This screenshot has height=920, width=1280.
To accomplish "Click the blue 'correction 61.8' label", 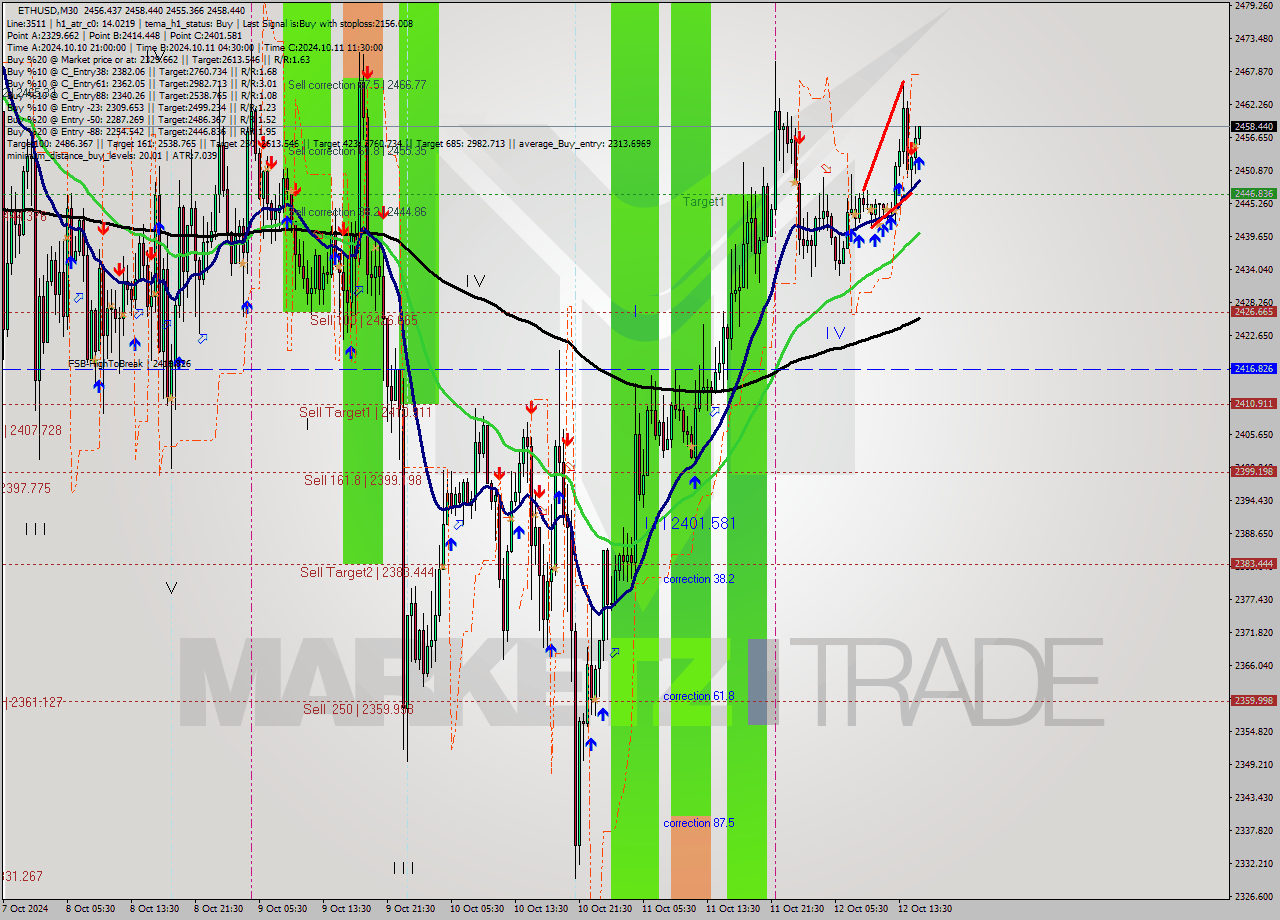I will [699, 696].
